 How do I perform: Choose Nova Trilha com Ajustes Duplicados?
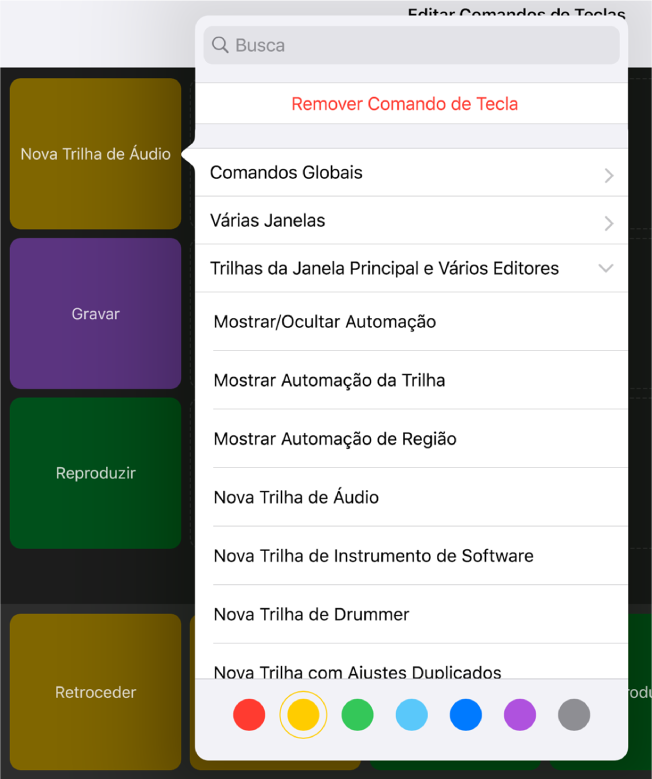[x=411, y=662]
